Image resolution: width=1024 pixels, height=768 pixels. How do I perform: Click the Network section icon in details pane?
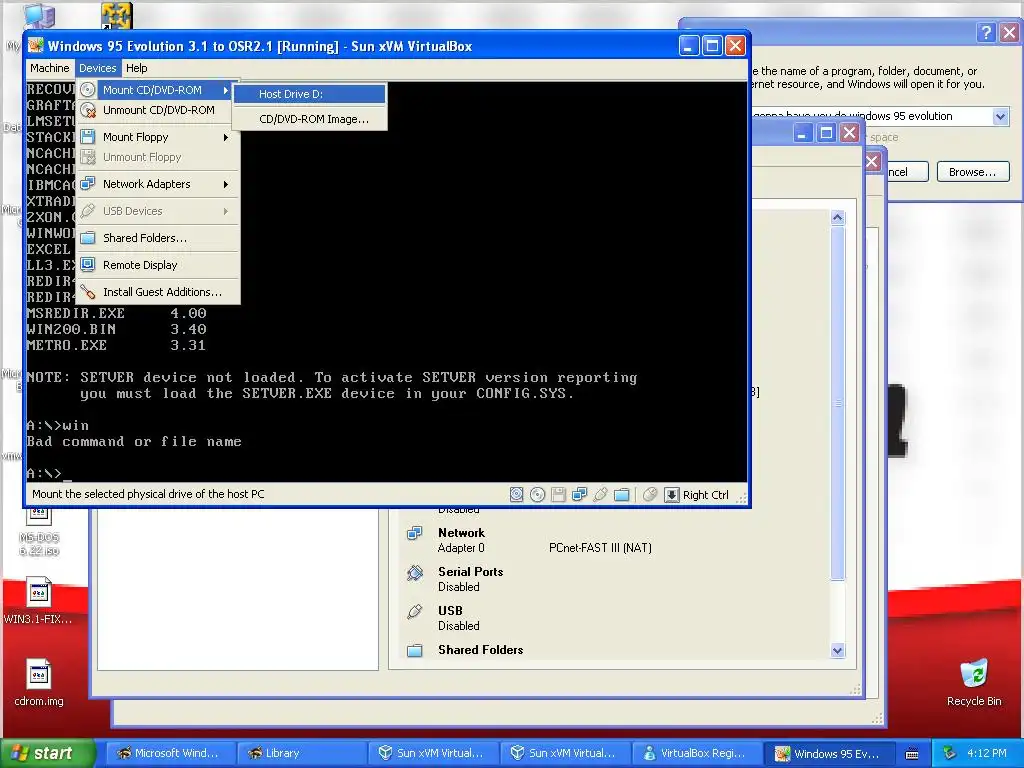coord(415,534)
